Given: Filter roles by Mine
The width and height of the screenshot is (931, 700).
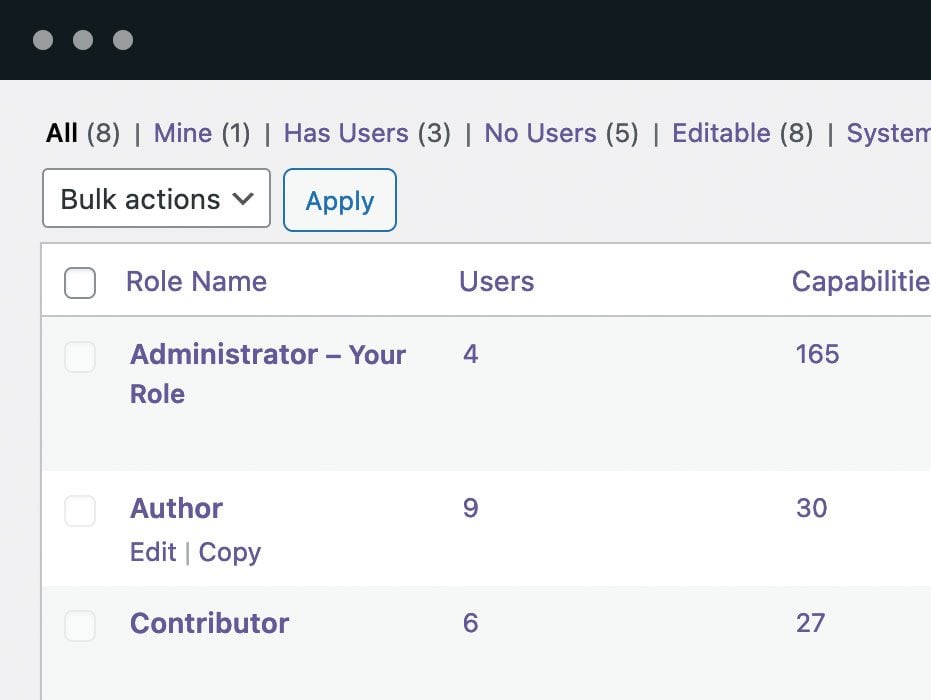Looking at the screenshot, I should (x=182, y=133).
